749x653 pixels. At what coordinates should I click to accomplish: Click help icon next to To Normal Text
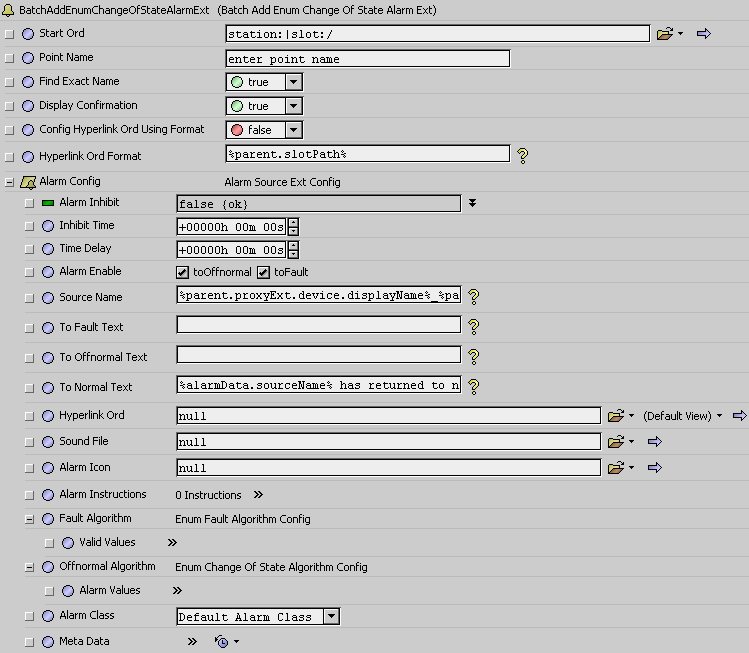point(474,386)
